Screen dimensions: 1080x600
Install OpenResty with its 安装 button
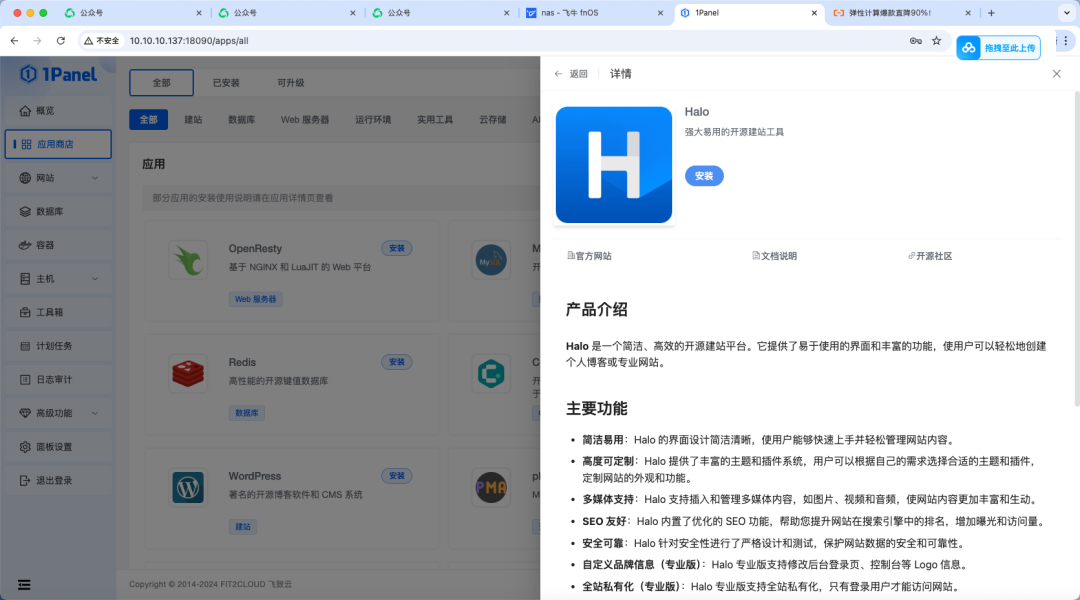click(x=397, y=248)
